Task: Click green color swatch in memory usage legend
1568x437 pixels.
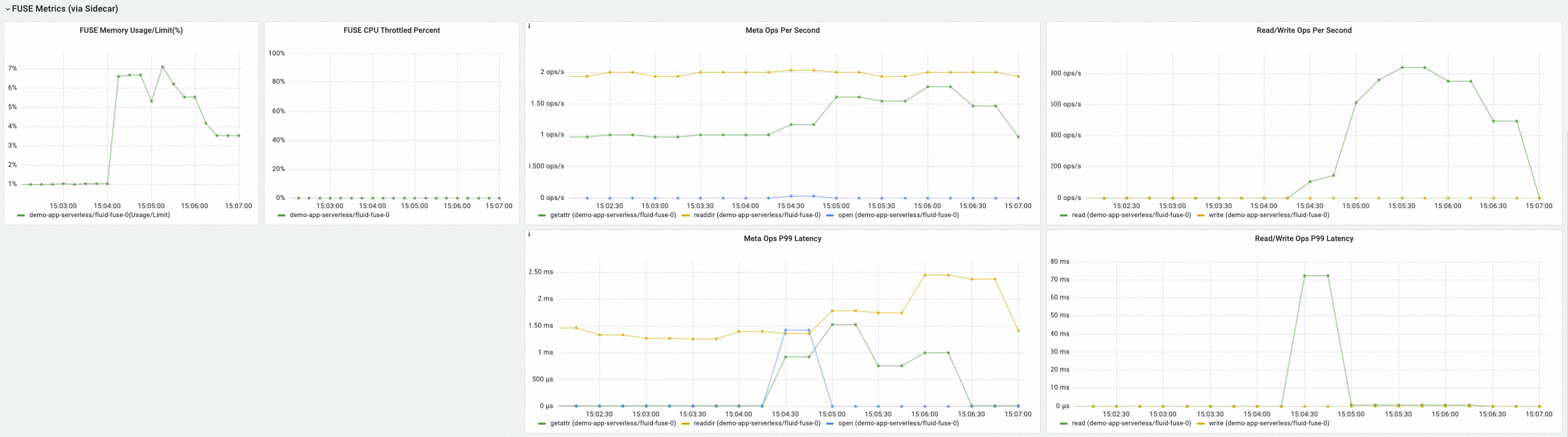Action: point(21,215)
